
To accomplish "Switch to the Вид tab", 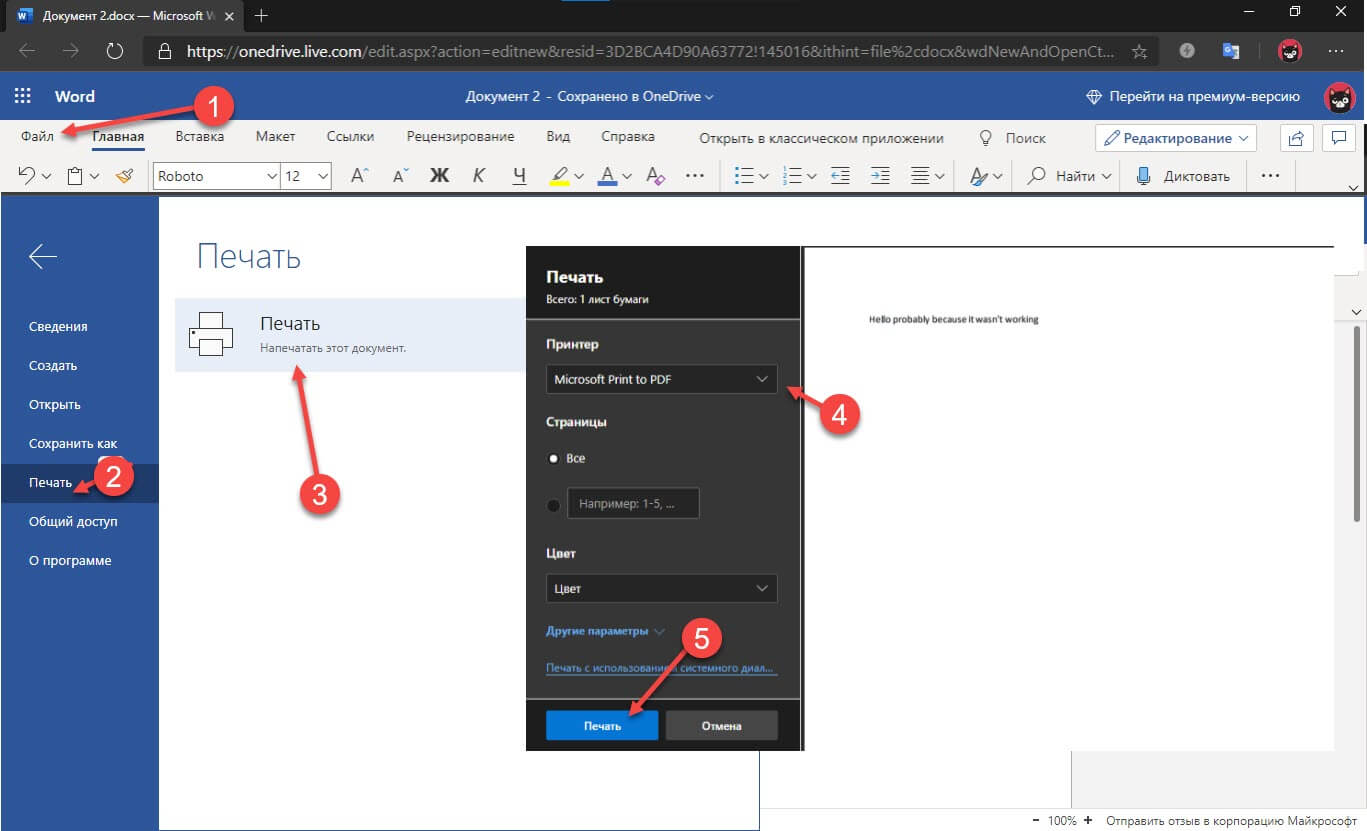I will 558,137.
